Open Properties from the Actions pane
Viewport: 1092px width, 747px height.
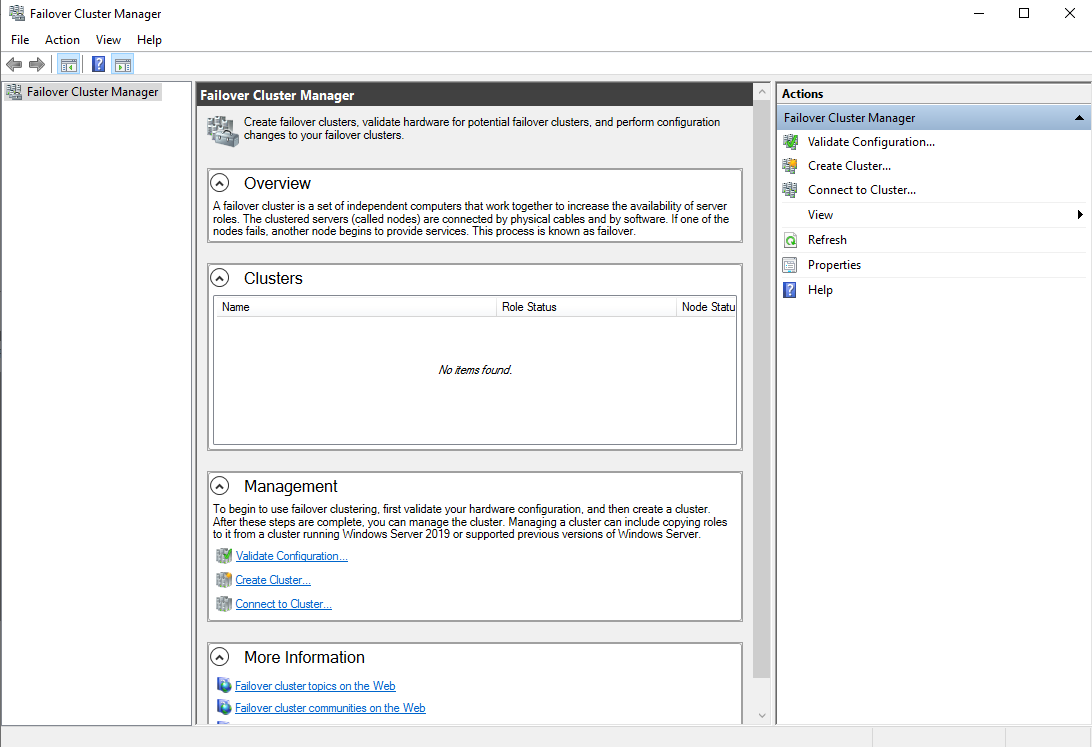click(835, 264)
